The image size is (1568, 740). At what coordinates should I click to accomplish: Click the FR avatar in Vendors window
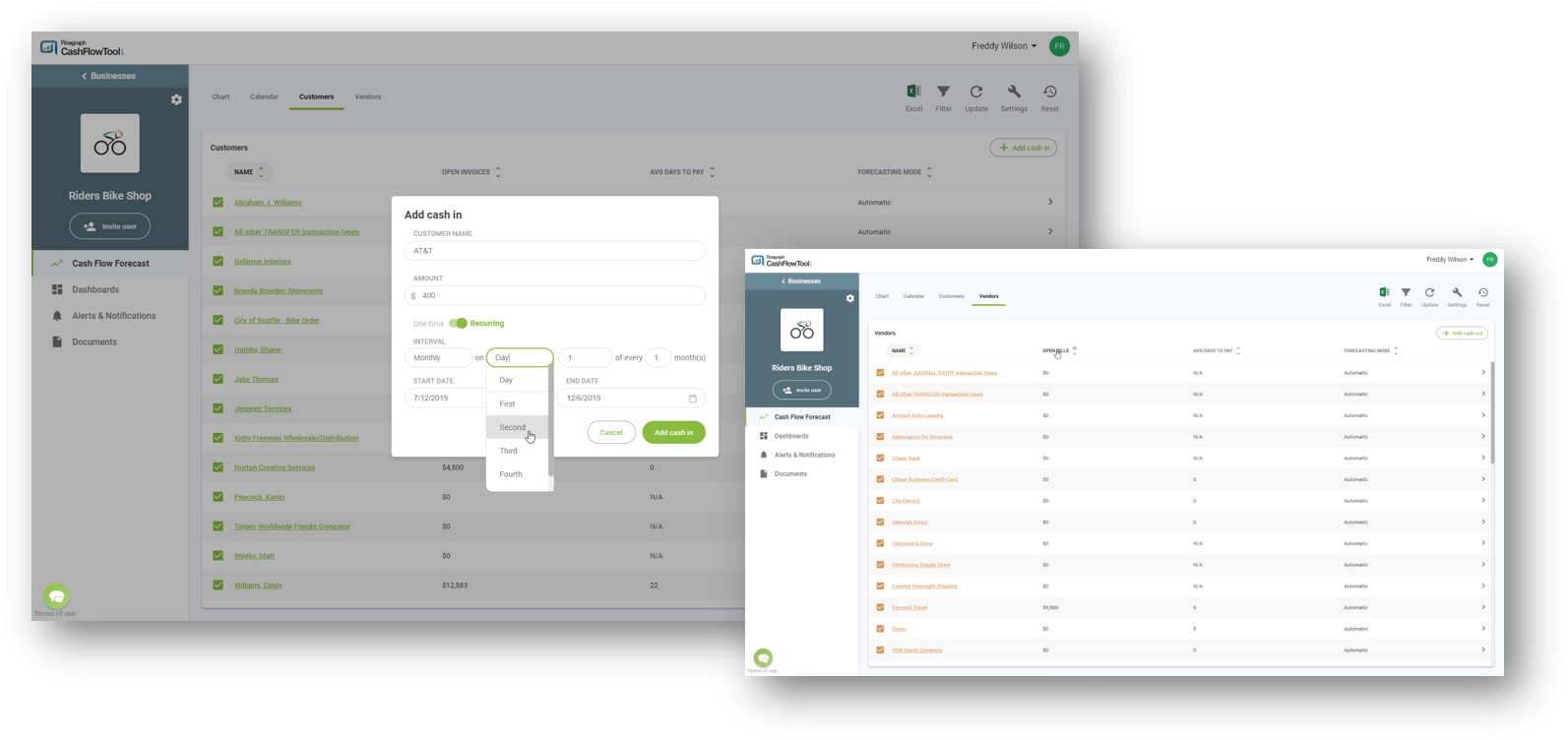pos(1490,260)
